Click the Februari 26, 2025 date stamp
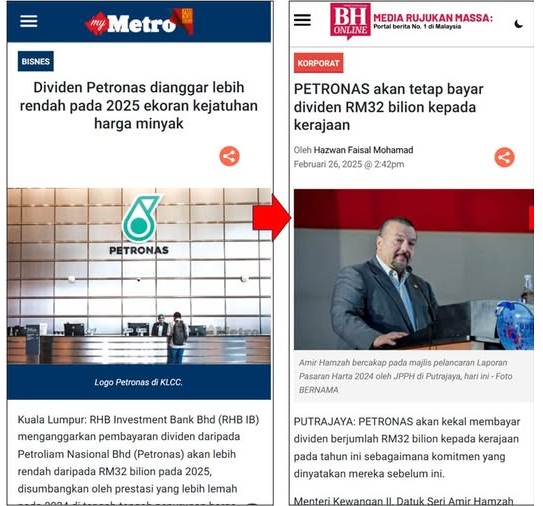The width and height of the screenshot is (543, 506). pos(349,164)
